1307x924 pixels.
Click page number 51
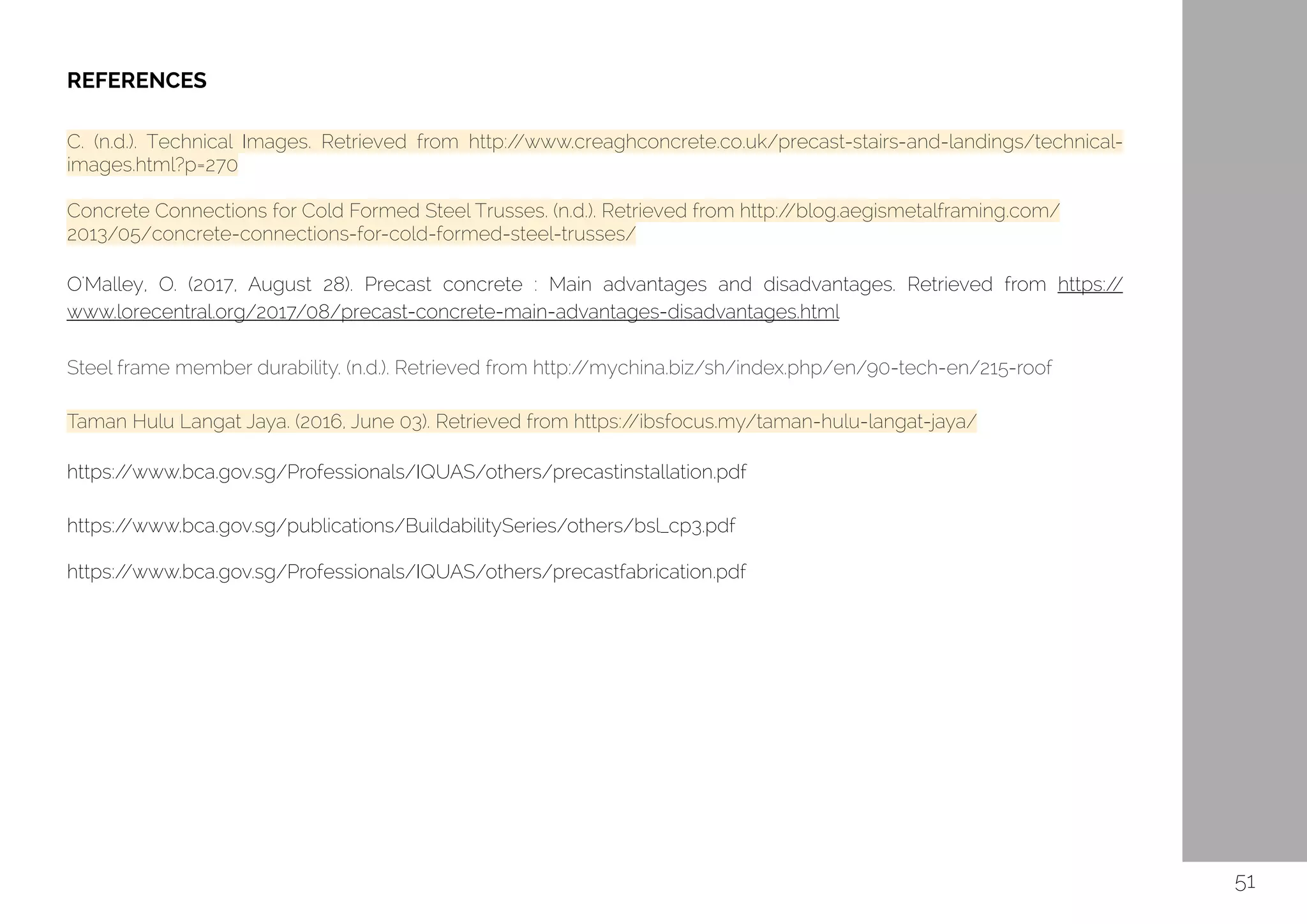coord(1244,883)
